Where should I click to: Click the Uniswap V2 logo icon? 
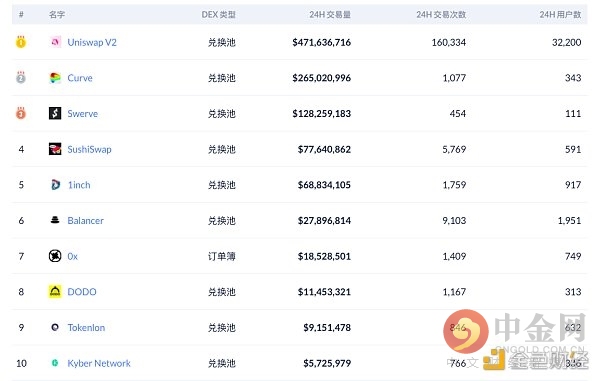[55, 42]
